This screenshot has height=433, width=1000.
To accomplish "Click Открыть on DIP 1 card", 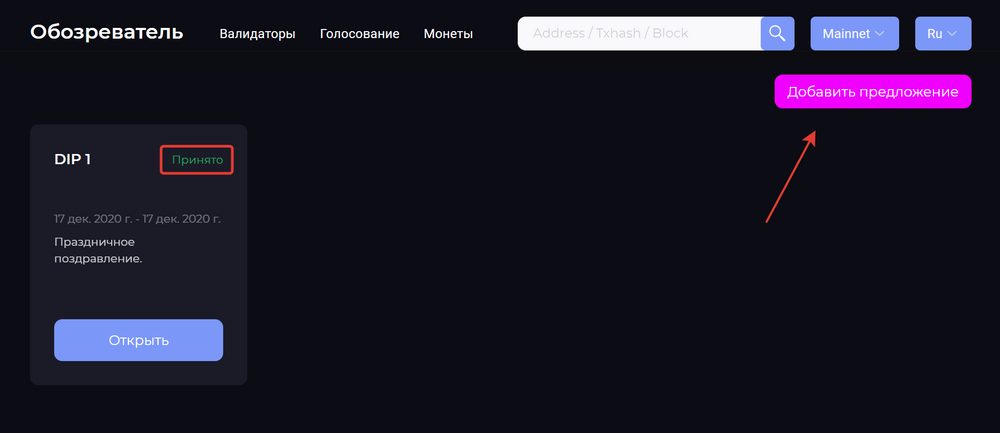I will [138, 340].
